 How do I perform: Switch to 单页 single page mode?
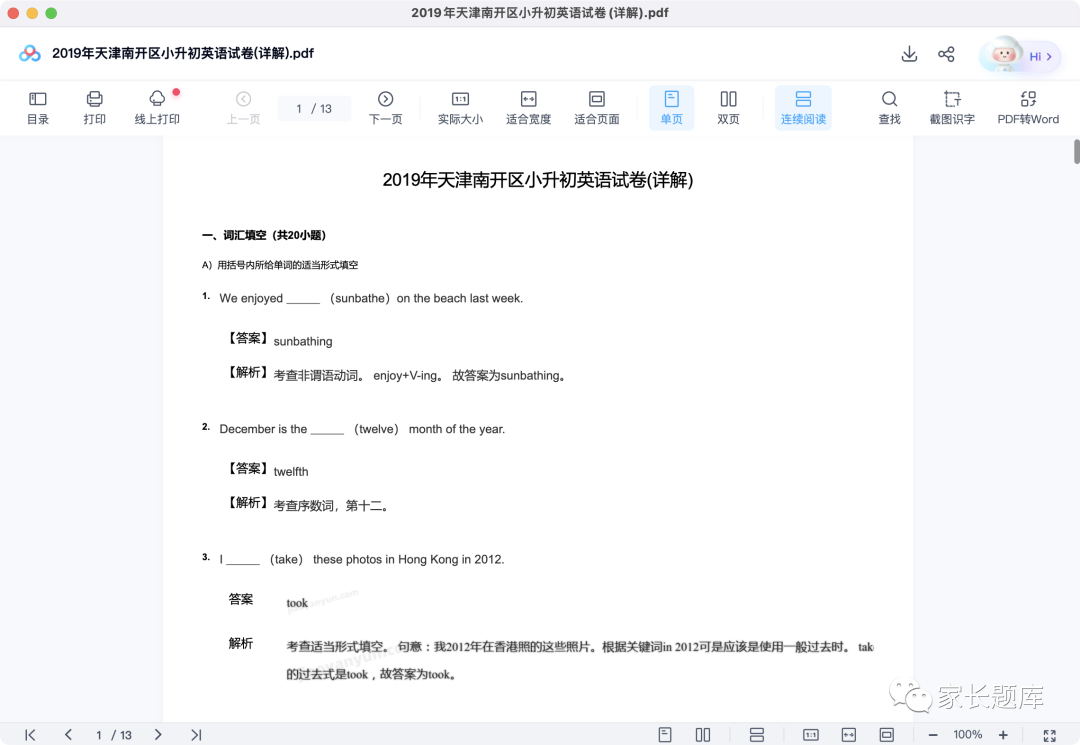[x=672, y=108]
